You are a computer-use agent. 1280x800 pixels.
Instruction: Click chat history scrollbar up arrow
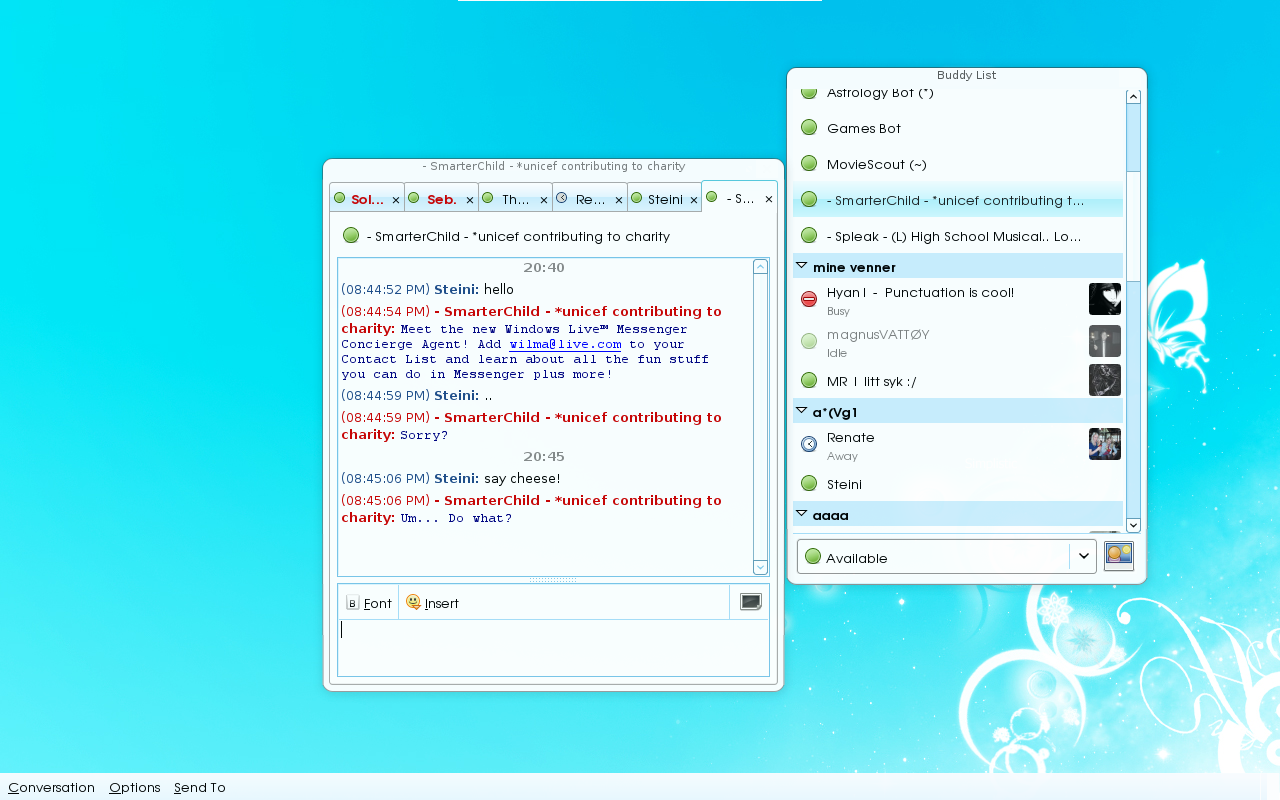(x=760, y=266)
